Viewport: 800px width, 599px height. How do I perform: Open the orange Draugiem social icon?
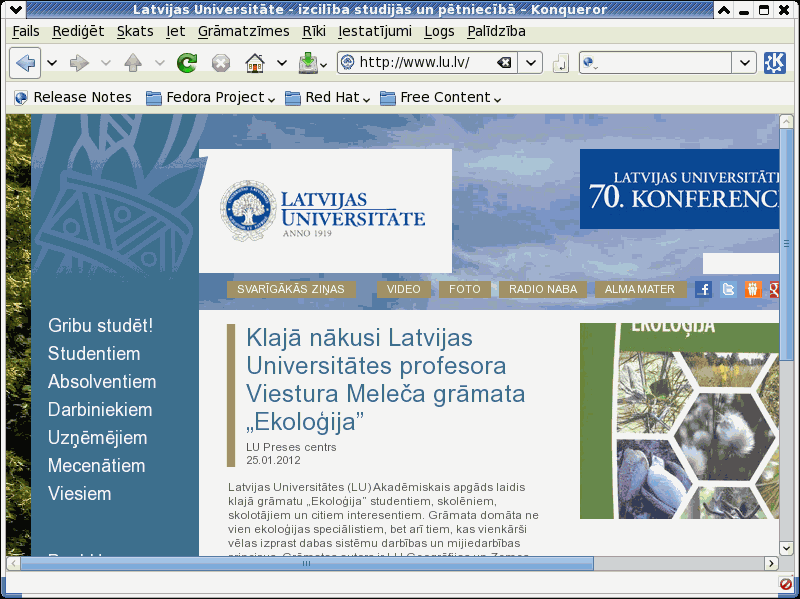pyautogui.click(x=753, y=289)
